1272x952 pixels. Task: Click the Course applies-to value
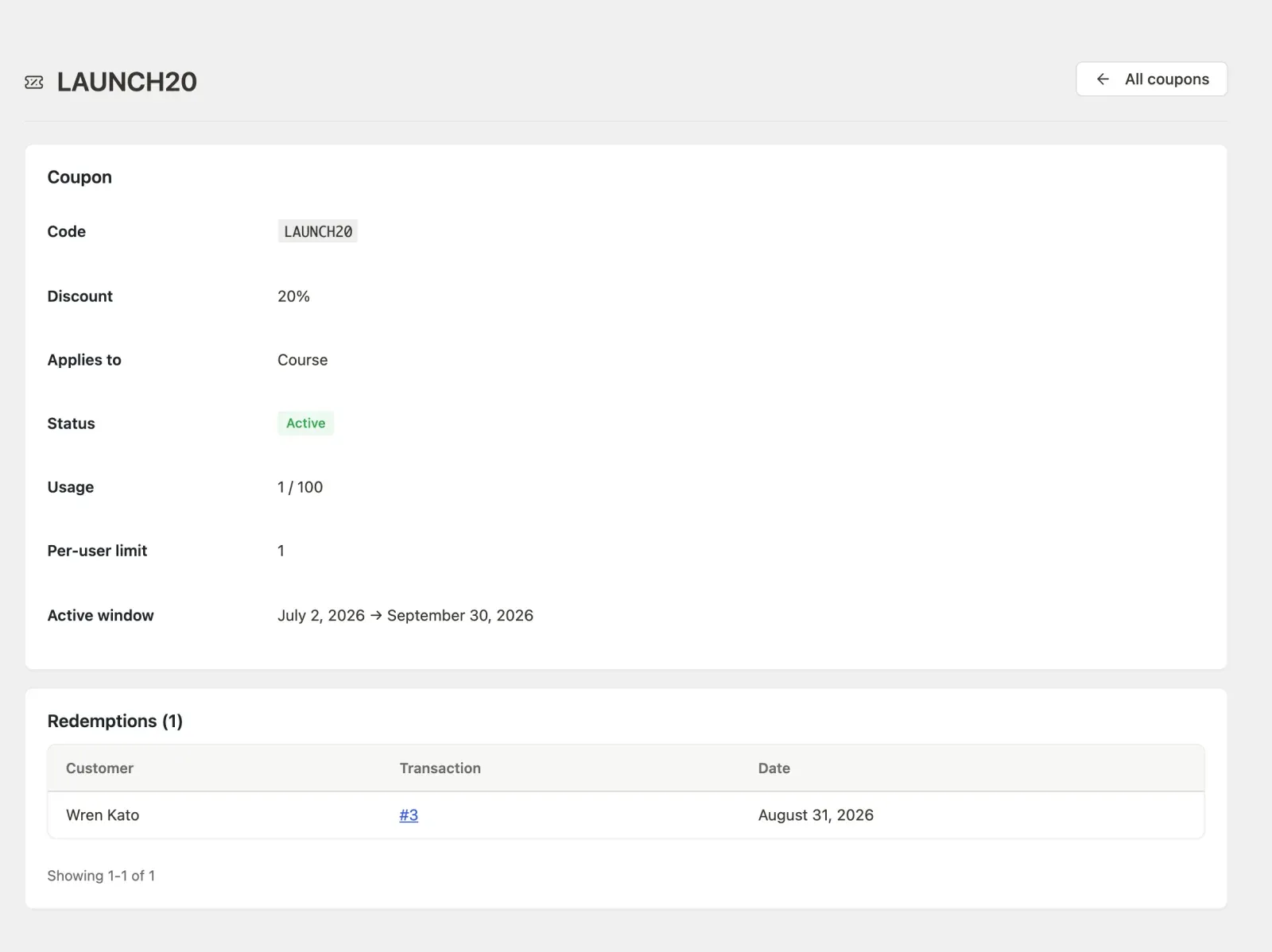302,360
